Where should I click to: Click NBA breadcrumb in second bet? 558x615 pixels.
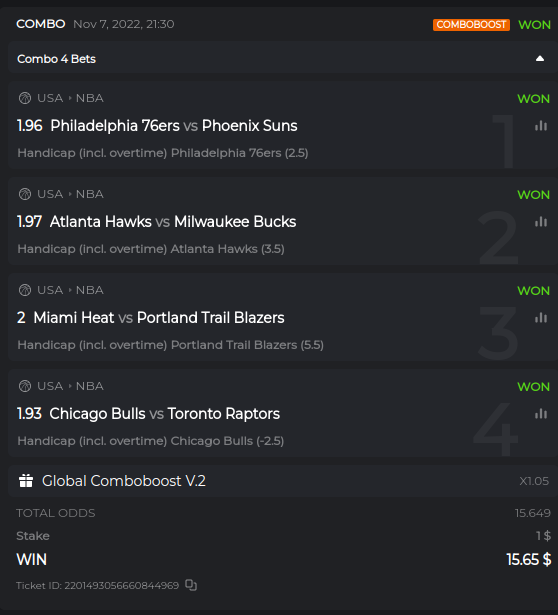[x=90, y=194]
